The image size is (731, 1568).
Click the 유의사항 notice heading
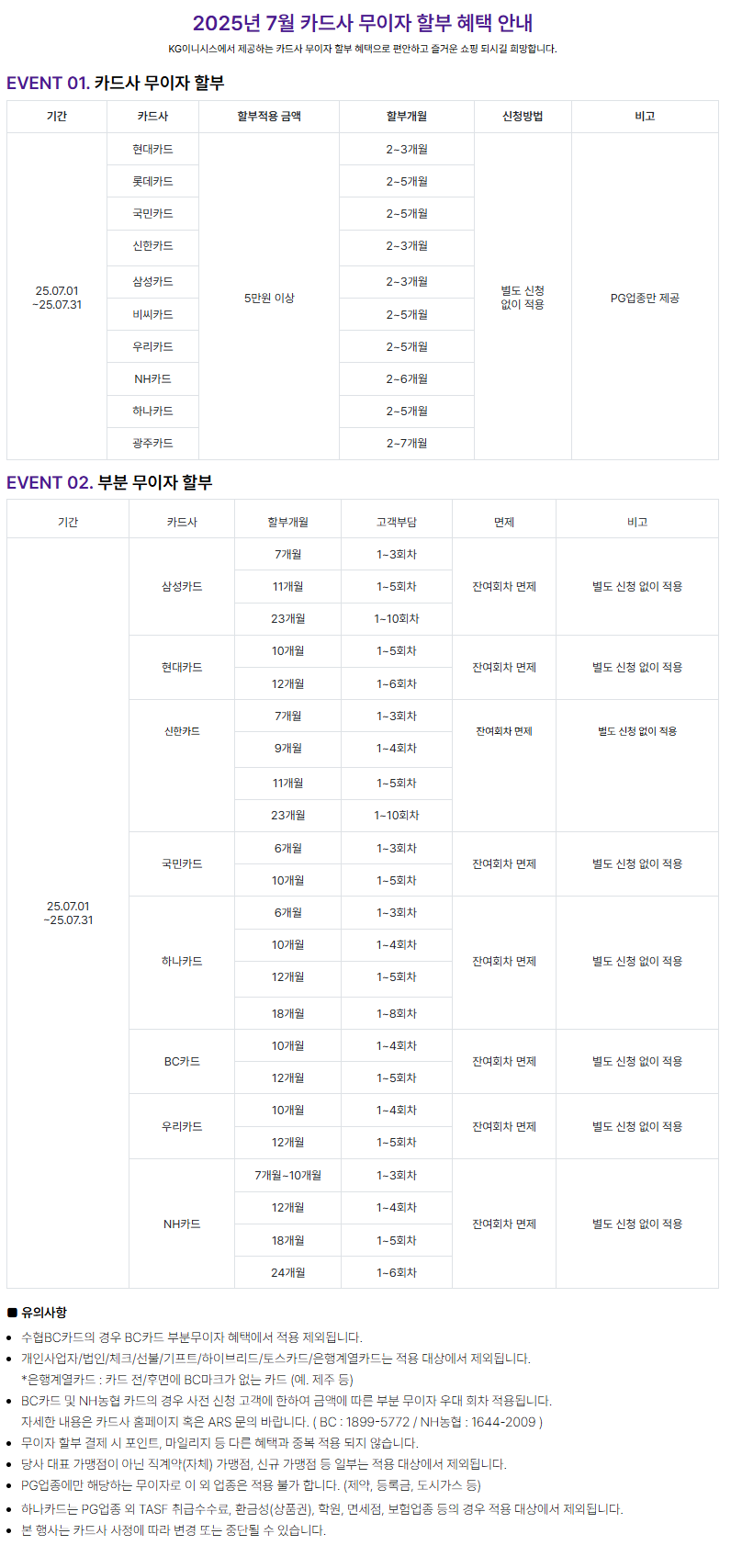tap(44, 1312)
